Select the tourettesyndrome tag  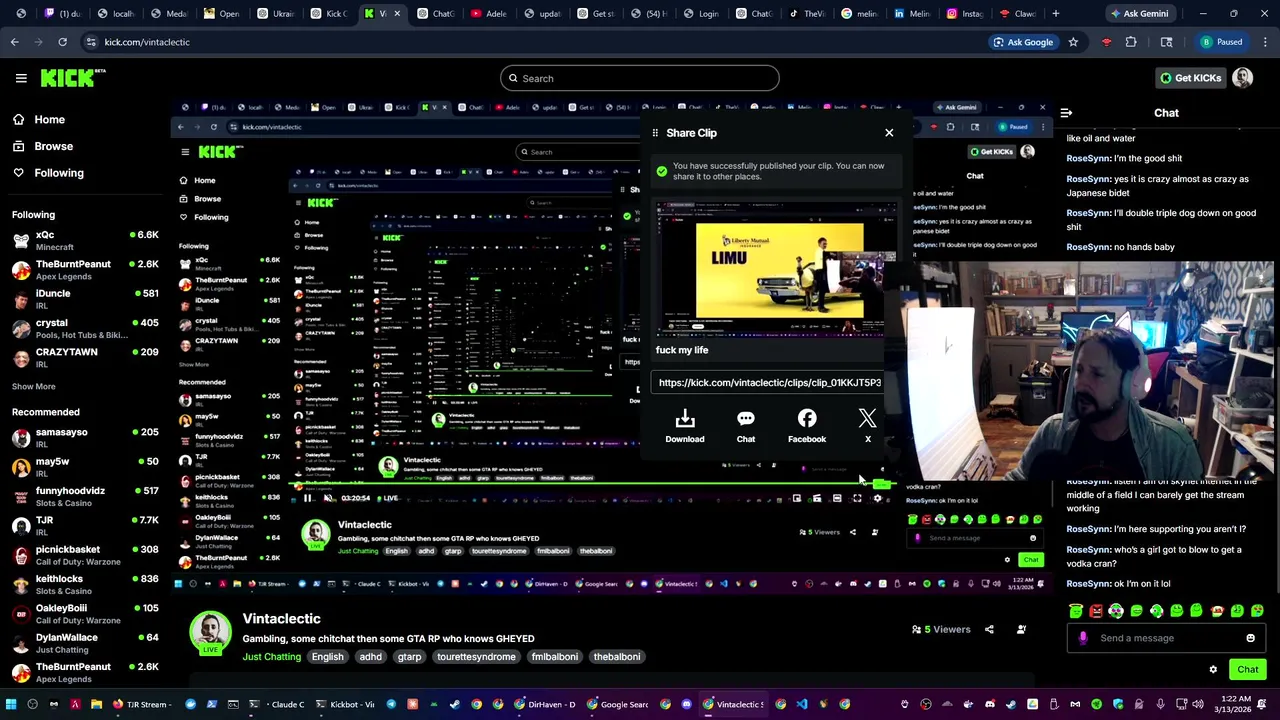tap(476, 657)
